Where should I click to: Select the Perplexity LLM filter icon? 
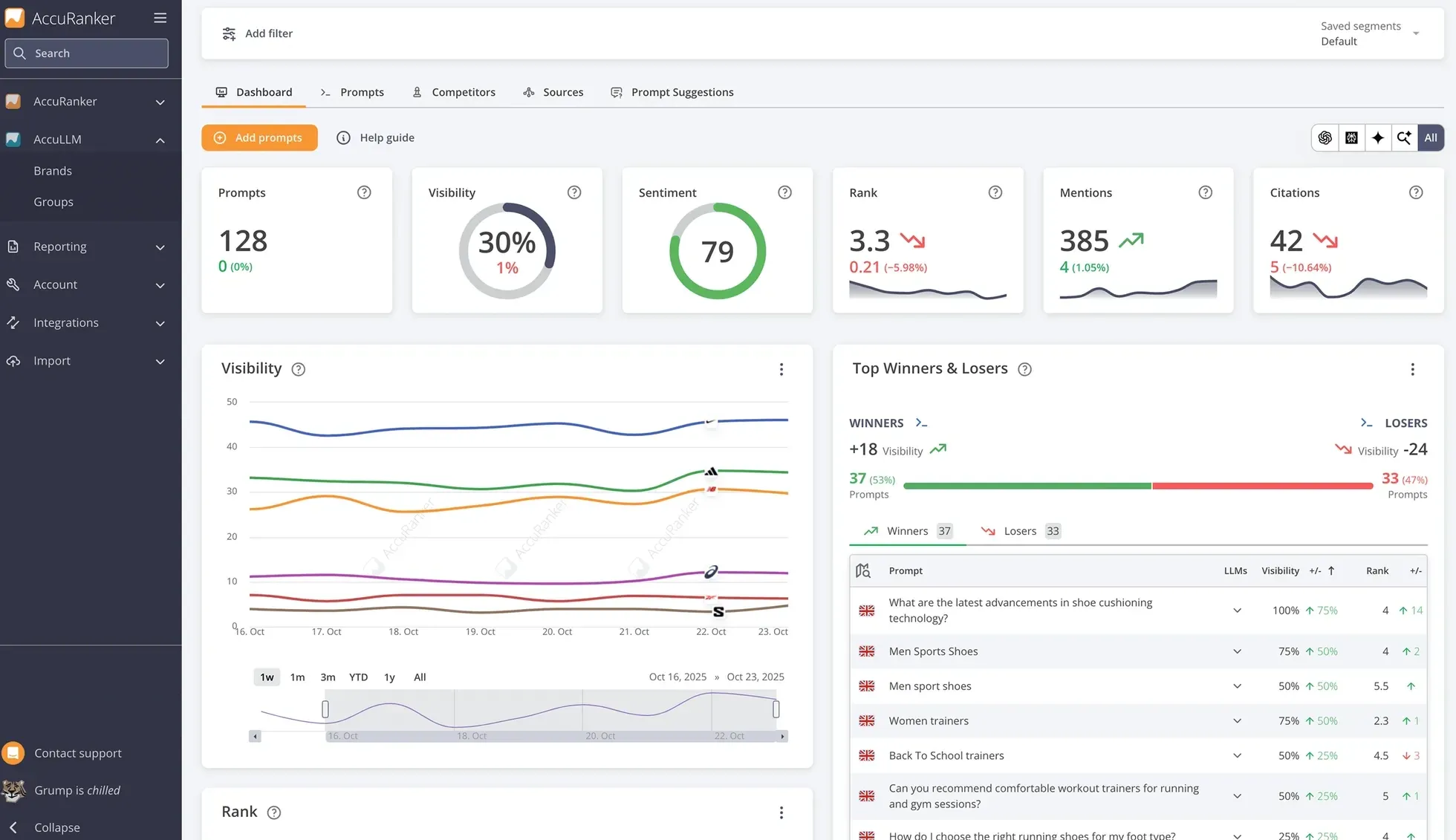point(1351,137)
